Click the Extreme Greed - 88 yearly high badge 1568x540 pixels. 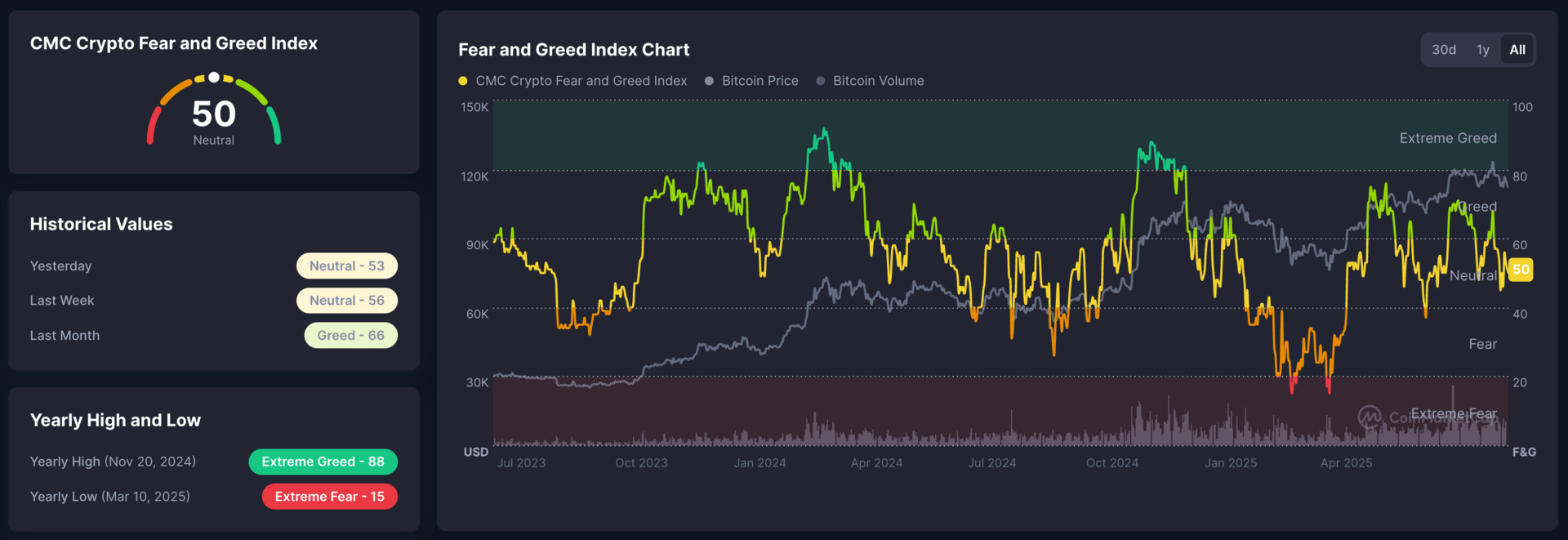323,462
